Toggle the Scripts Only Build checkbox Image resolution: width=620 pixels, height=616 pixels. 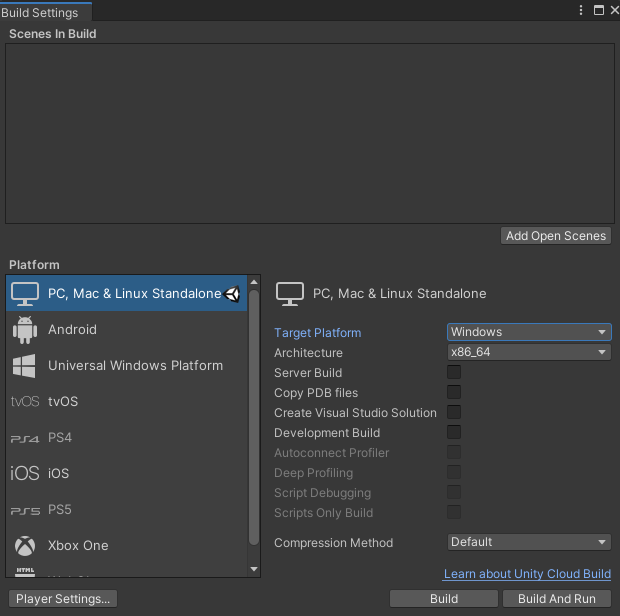(x=454, y=512)
